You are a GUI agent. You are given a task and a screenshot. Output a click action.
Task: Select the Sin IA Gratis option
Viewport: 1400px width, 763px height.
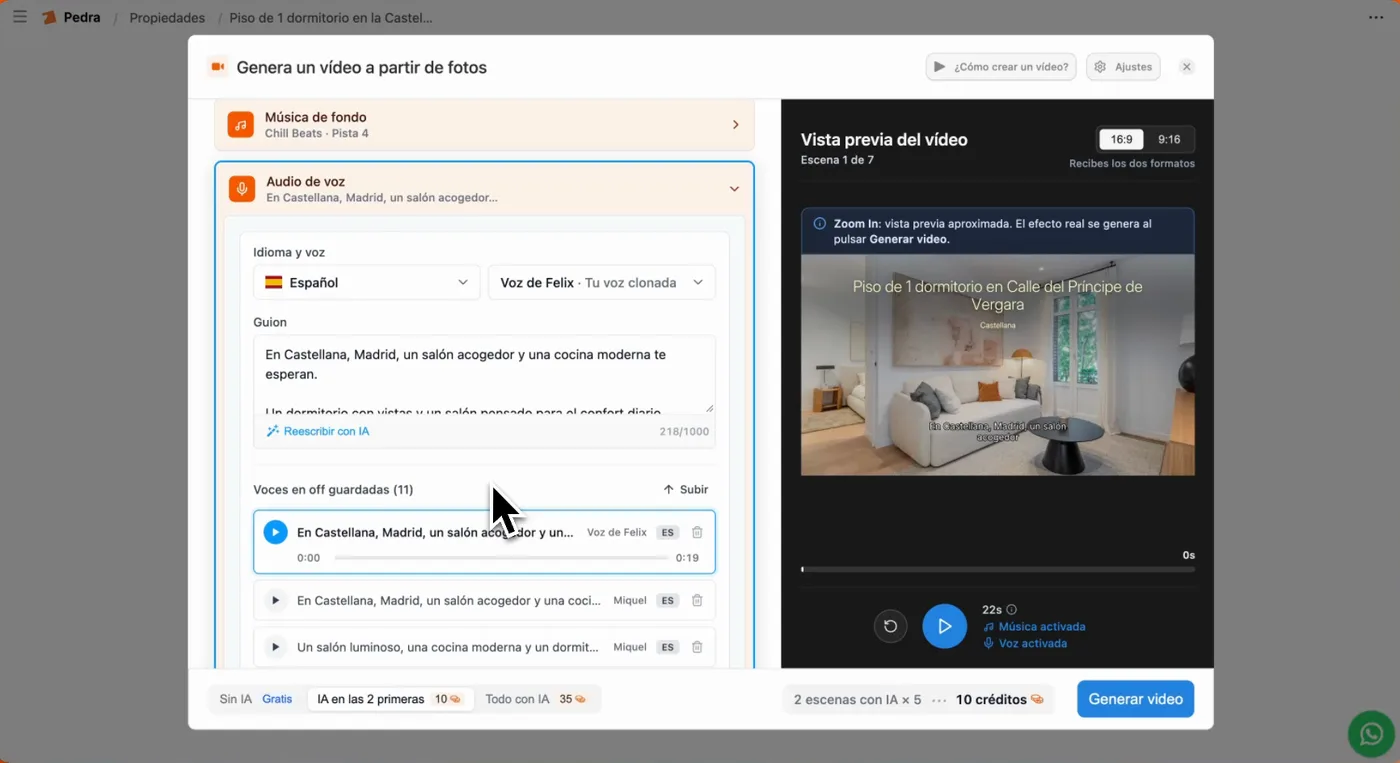[x=256, y=699]
